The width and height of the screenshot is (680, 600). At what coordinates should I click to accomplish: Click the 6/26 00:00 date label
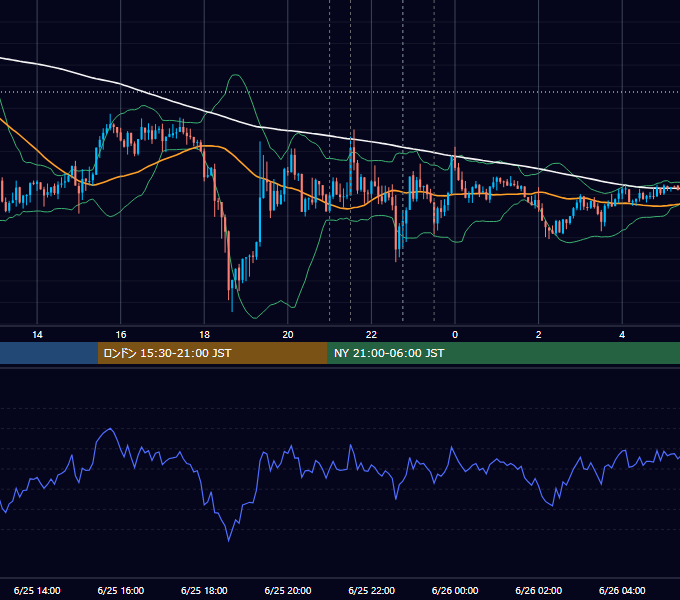455,590
